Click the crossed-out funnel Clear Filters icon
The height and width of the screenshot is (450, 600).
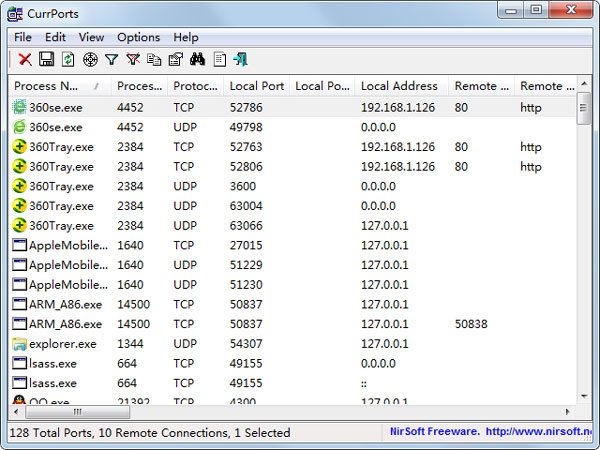click(x=133, y=59)
